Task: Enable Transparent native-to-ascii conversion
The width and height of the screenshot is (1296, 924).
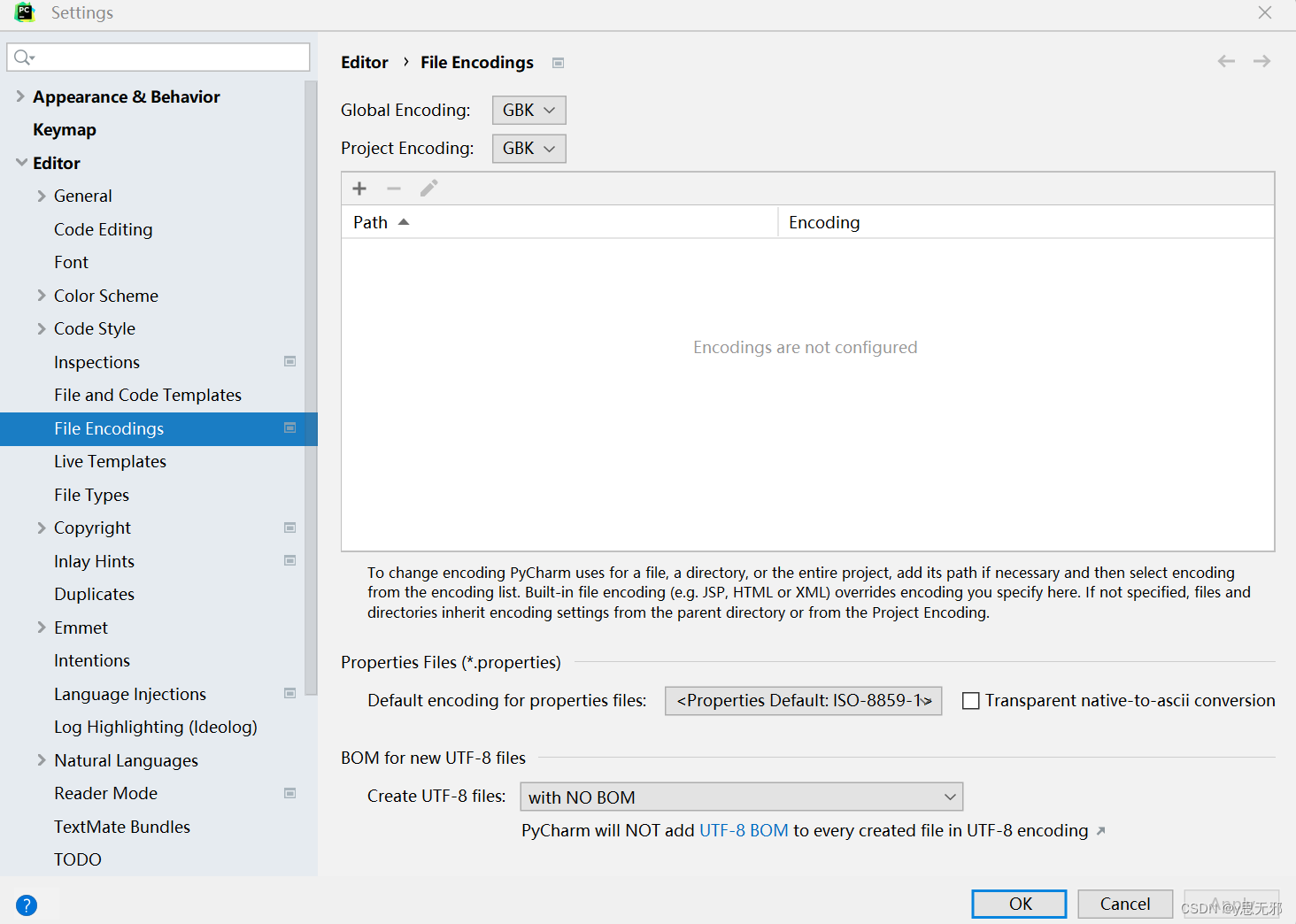Action: (x=971, y=701)
